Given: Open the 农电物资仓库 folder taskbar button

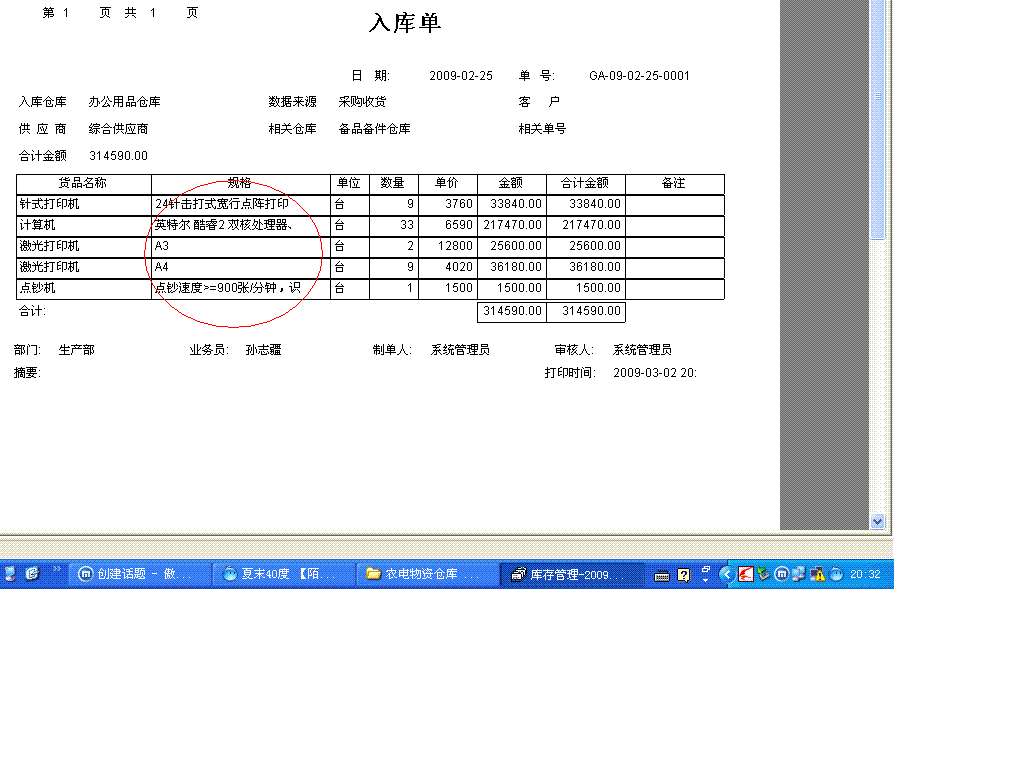Looking at the screenshot, I should pyautogui.click(x=429, y=574).
